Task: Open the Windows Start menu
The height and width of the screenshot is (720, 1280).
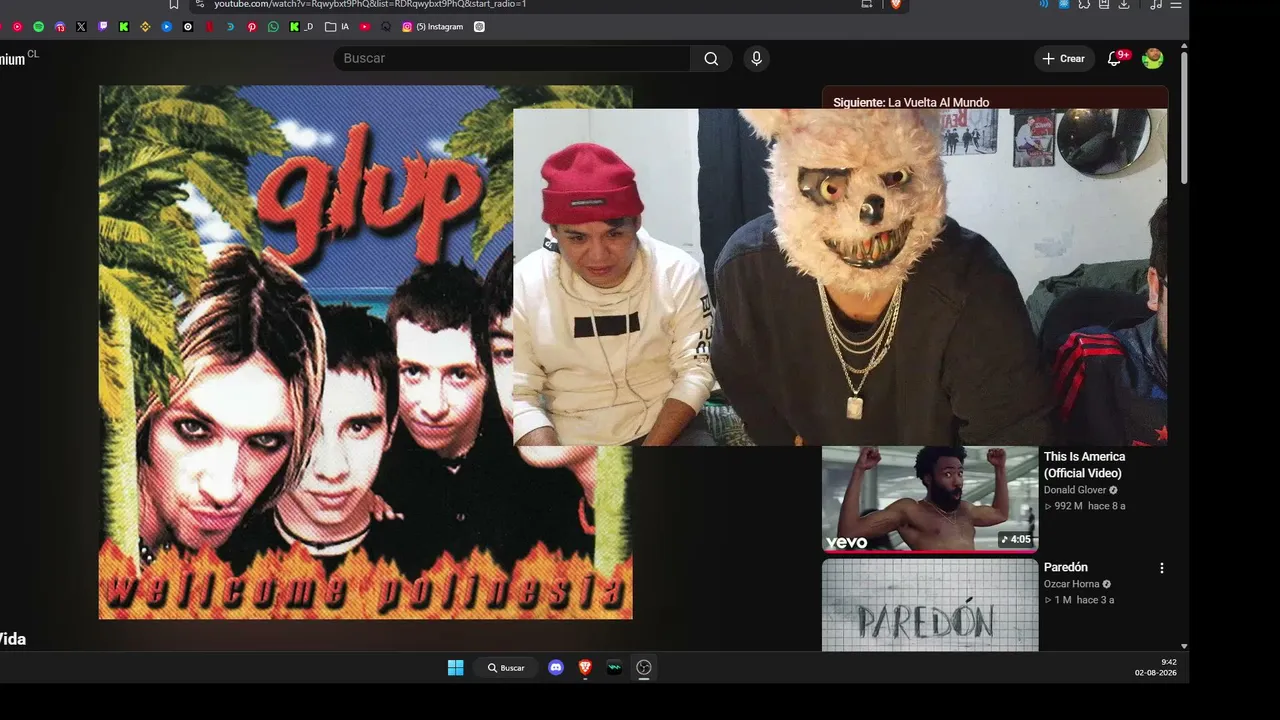Action: coord(456,668)
